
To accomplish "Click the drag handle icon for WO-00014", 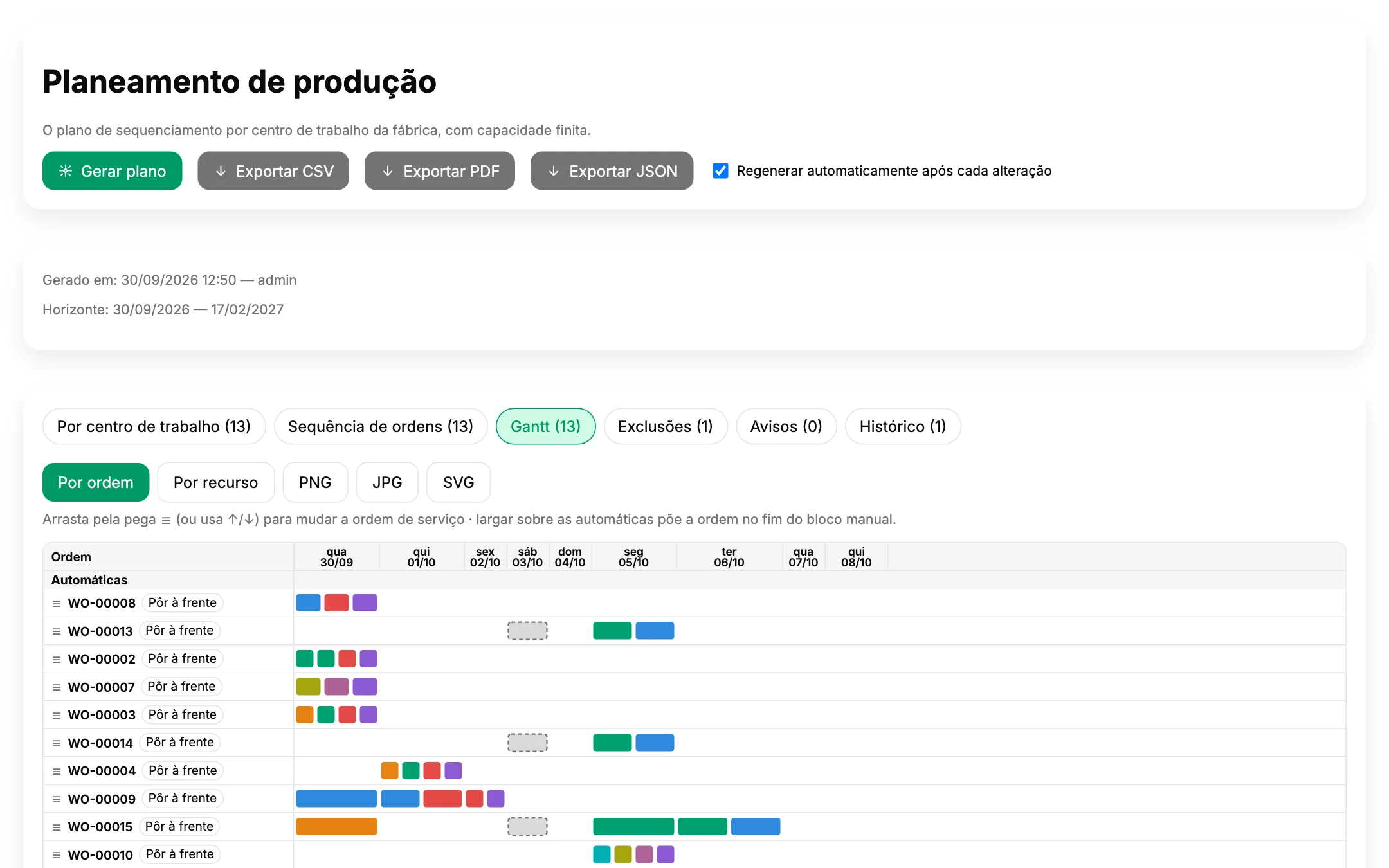I will click(x=57, y=743).
